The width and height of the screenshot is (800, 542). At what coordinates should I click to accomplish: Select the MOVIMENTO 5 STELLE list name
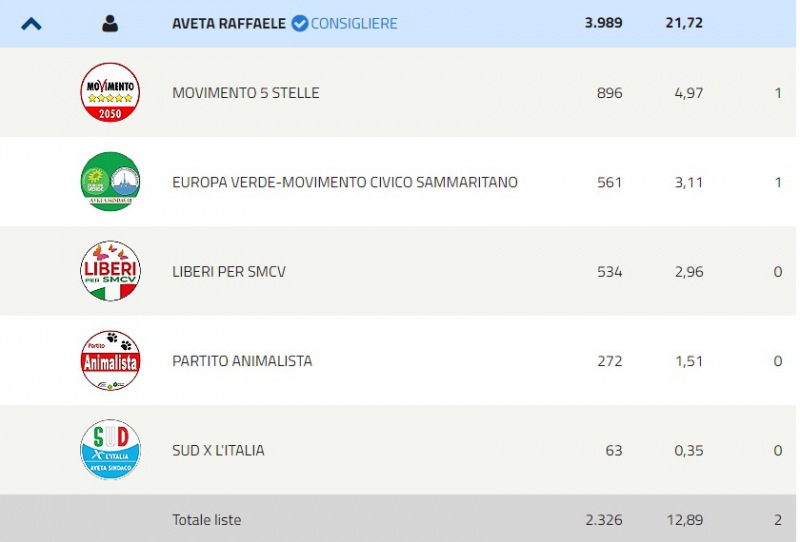pyautogui.click(x=246, y=93)
